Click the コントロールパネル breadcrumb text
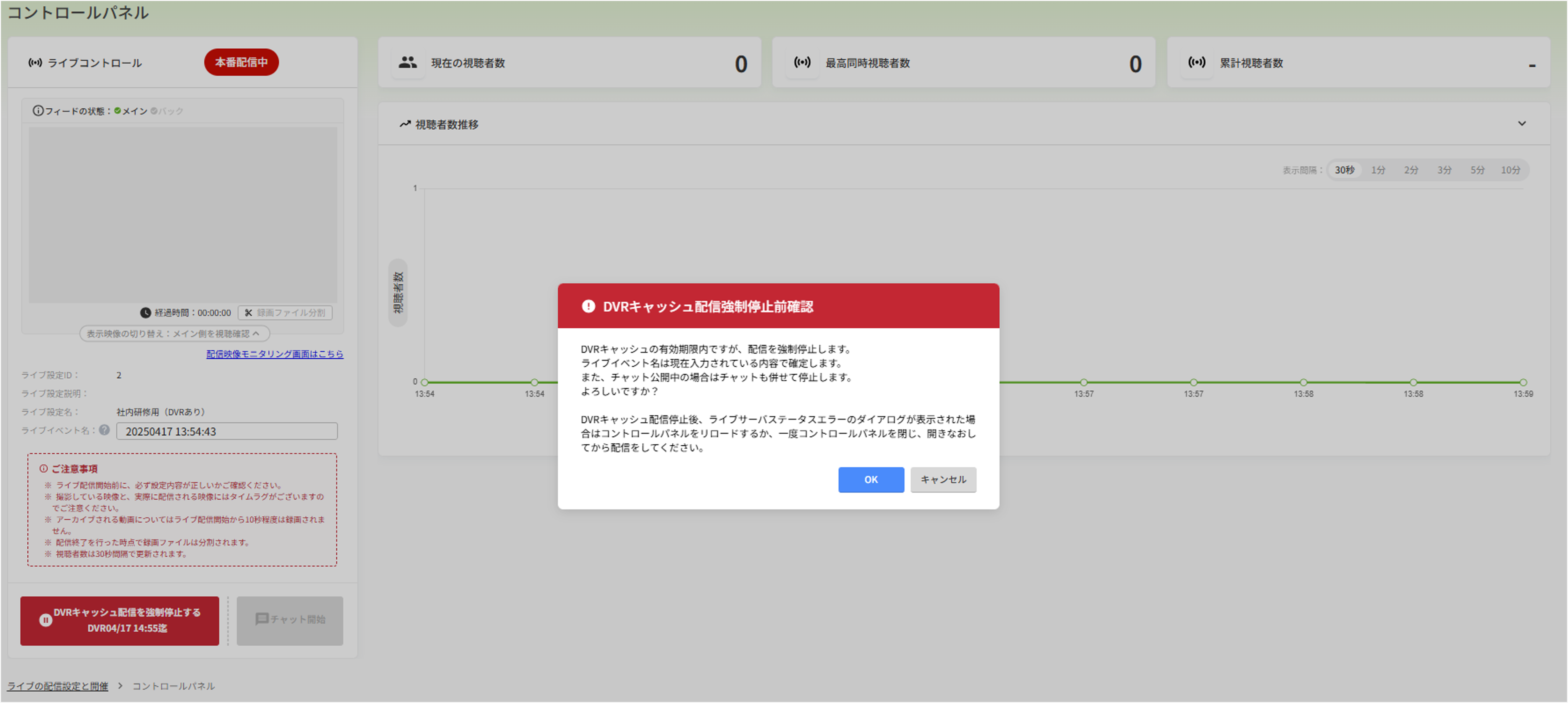 coord(174,686)
